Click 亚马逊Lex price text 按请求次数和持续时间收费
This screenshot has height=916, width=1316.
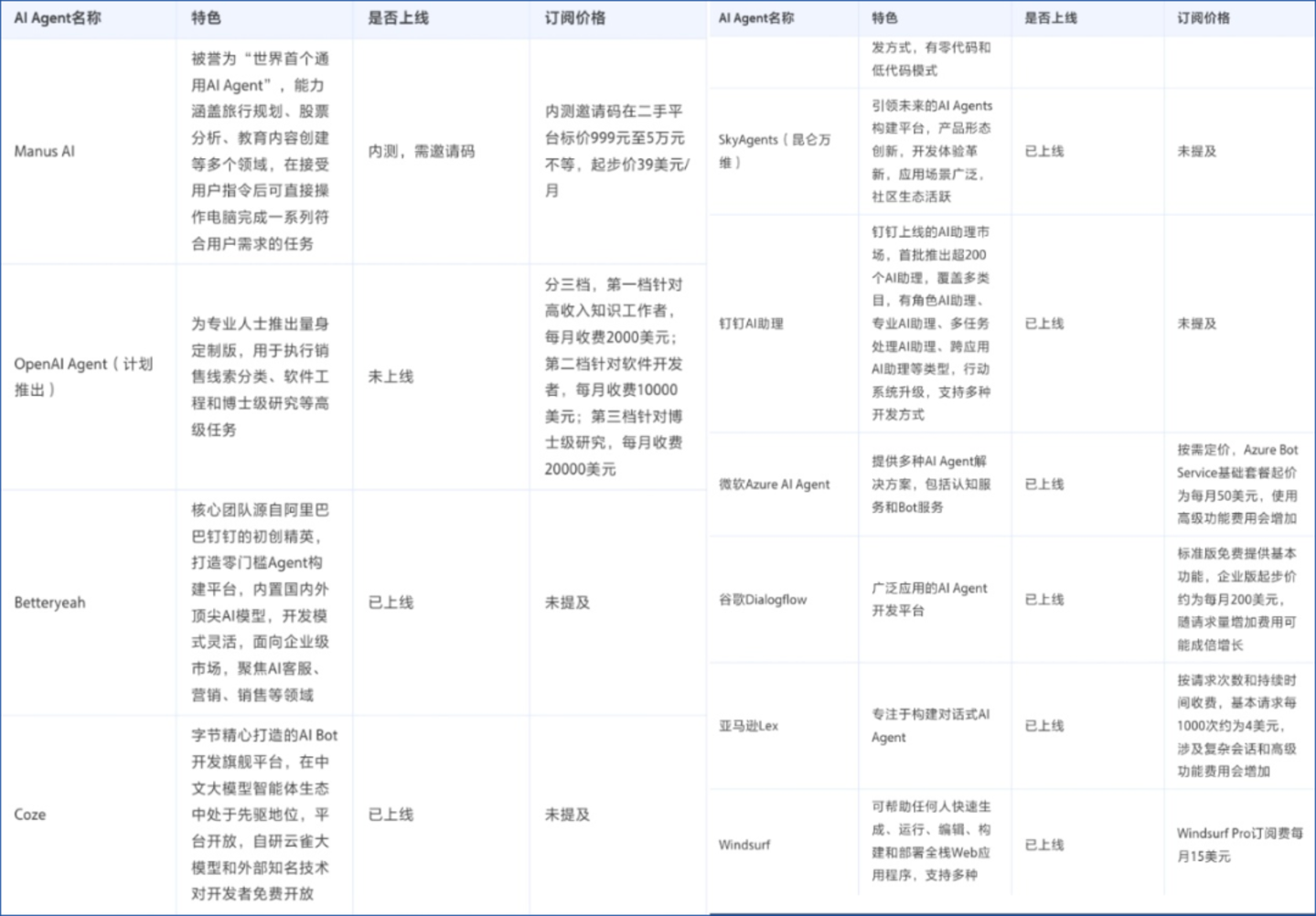click(x=1237, y=726)
